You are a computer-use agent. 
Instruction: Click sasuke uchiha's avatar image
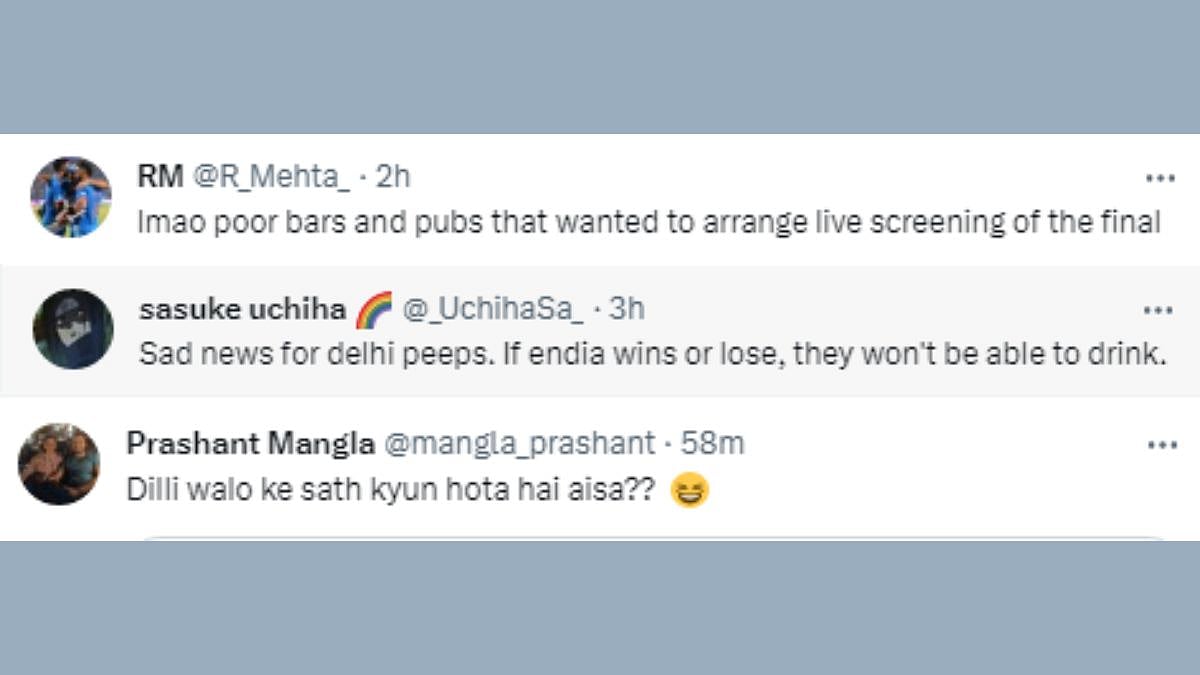(x=72, y=329)
